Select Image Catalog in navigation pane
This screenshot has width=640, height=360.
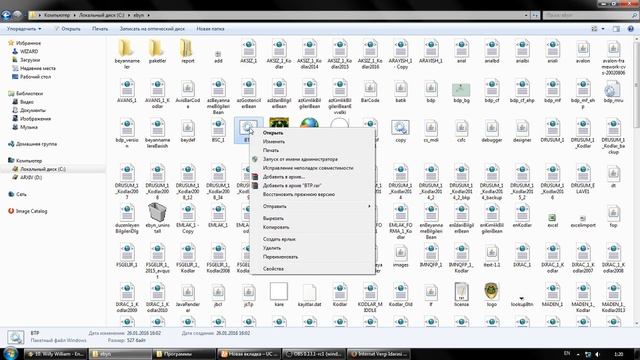pos(31,211)
